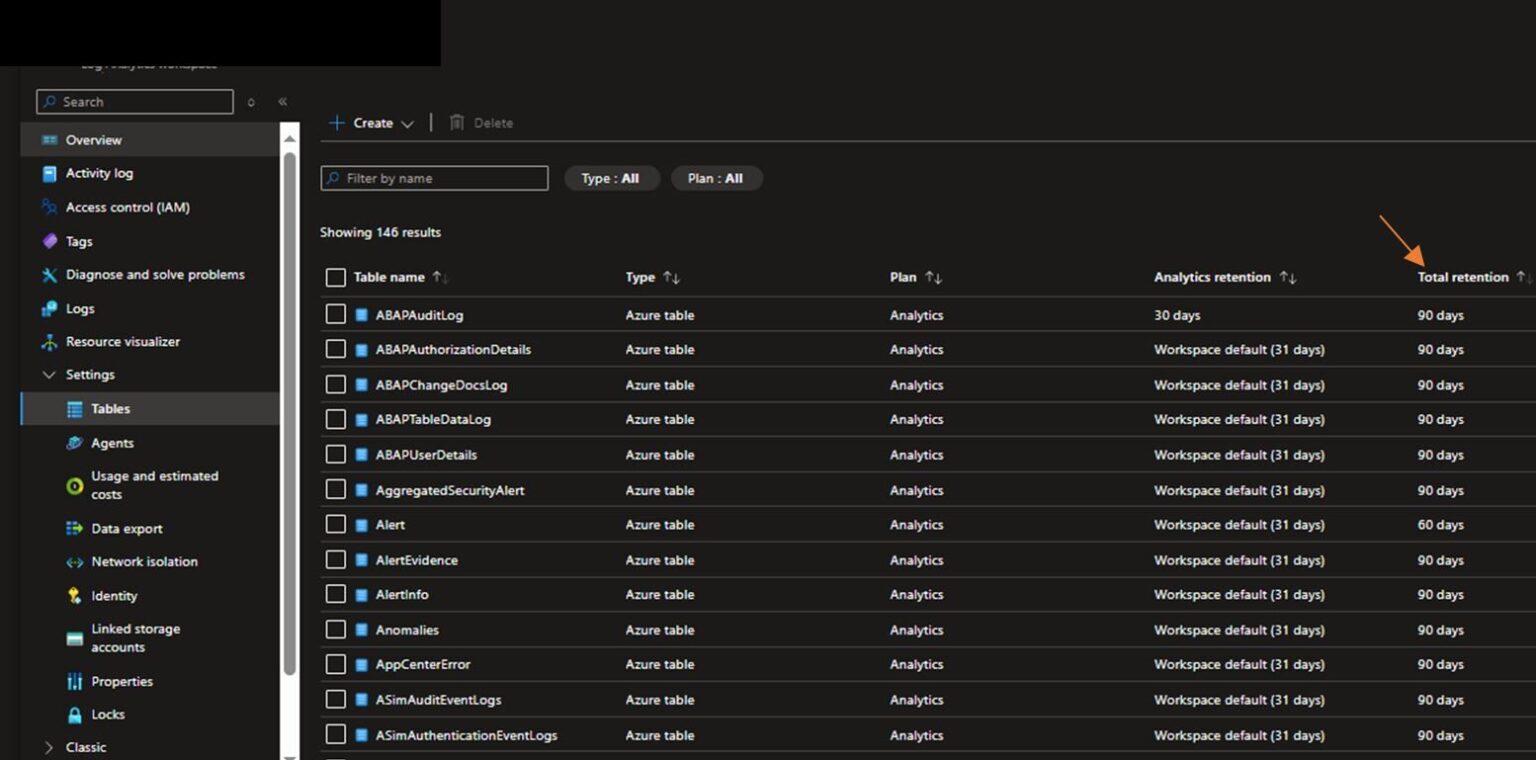Open the Type: All filter
Screen dimensions: 1536x760
tap(611, 177)
